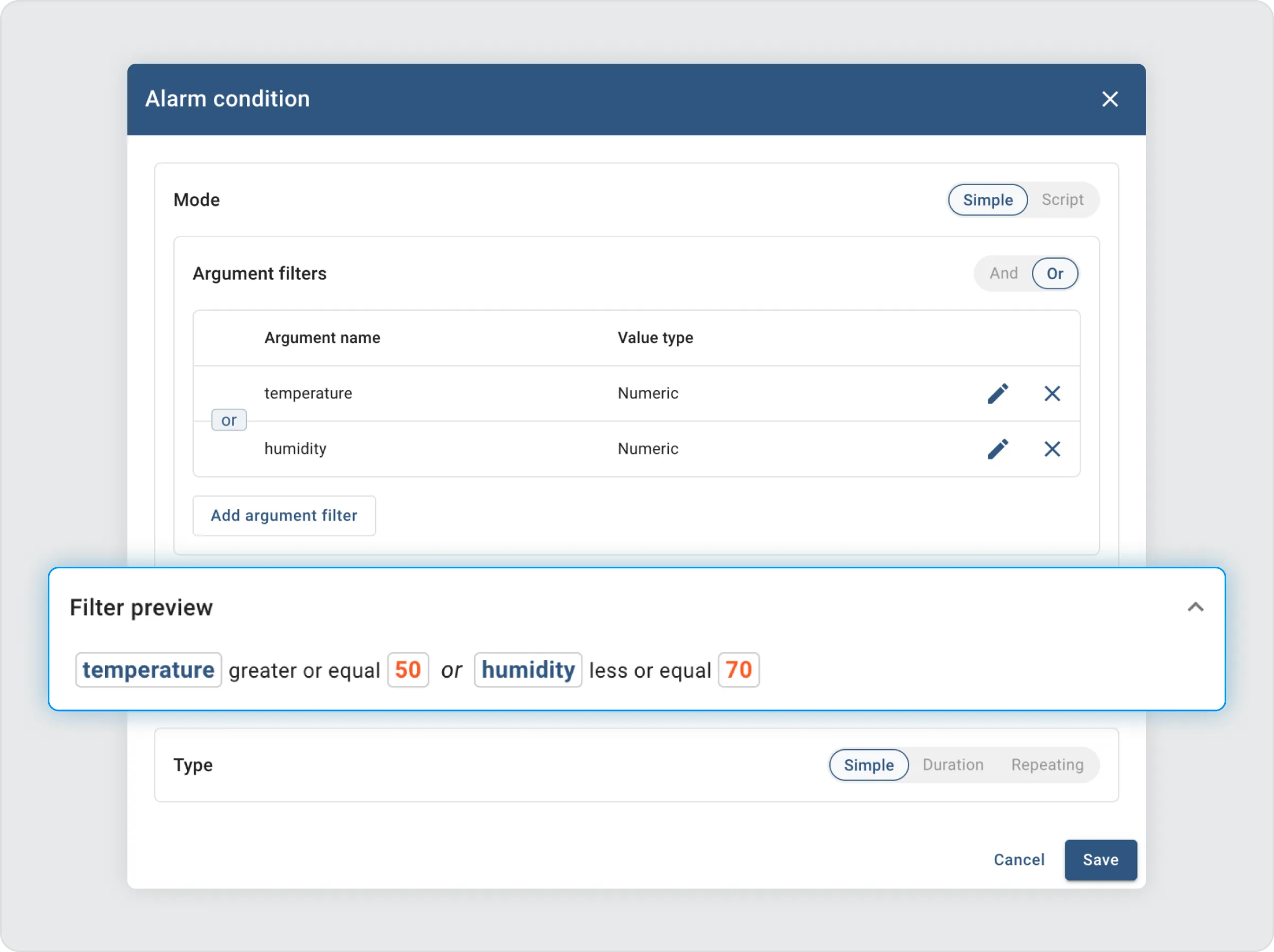Collapse the Filter preview panel
The height and width of the screenshot is (952, 1274).
coord(1195,607)
